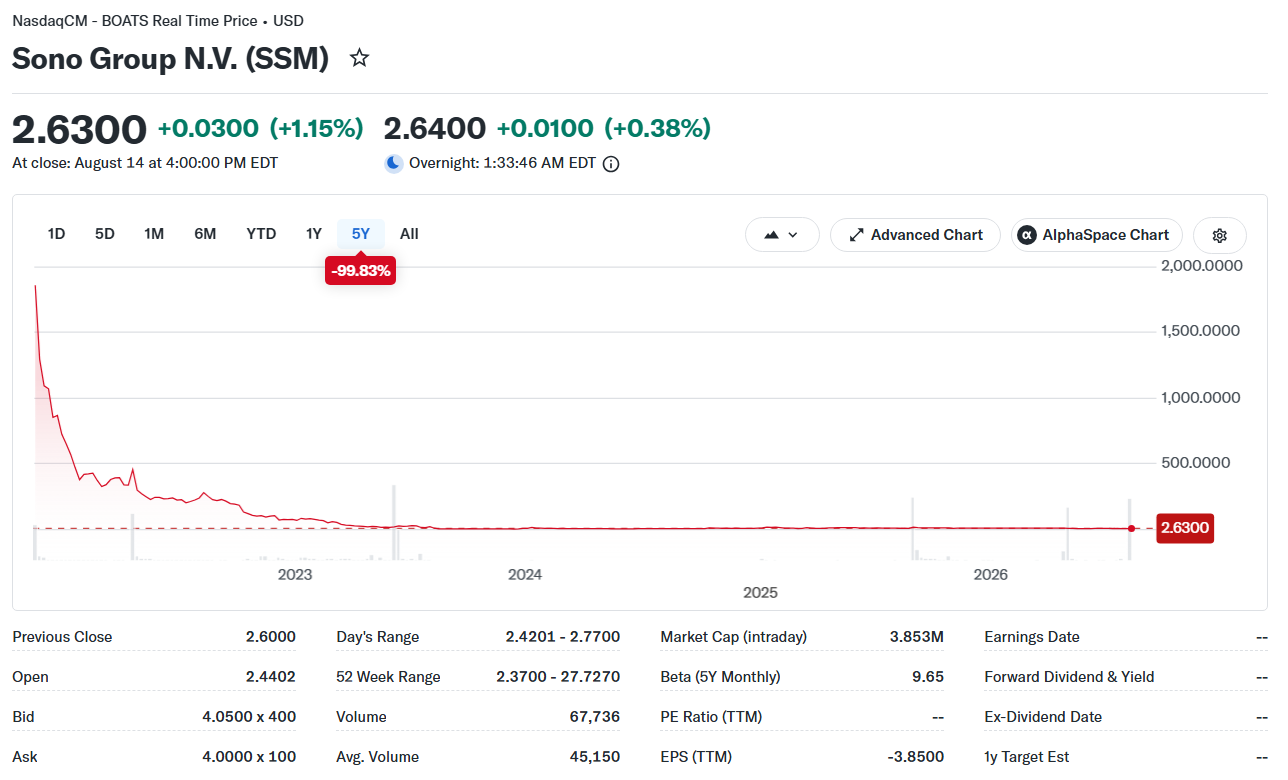Click the 52 Week Range value
This screenshot has height=780, width=1288.
tap(558, 677)
